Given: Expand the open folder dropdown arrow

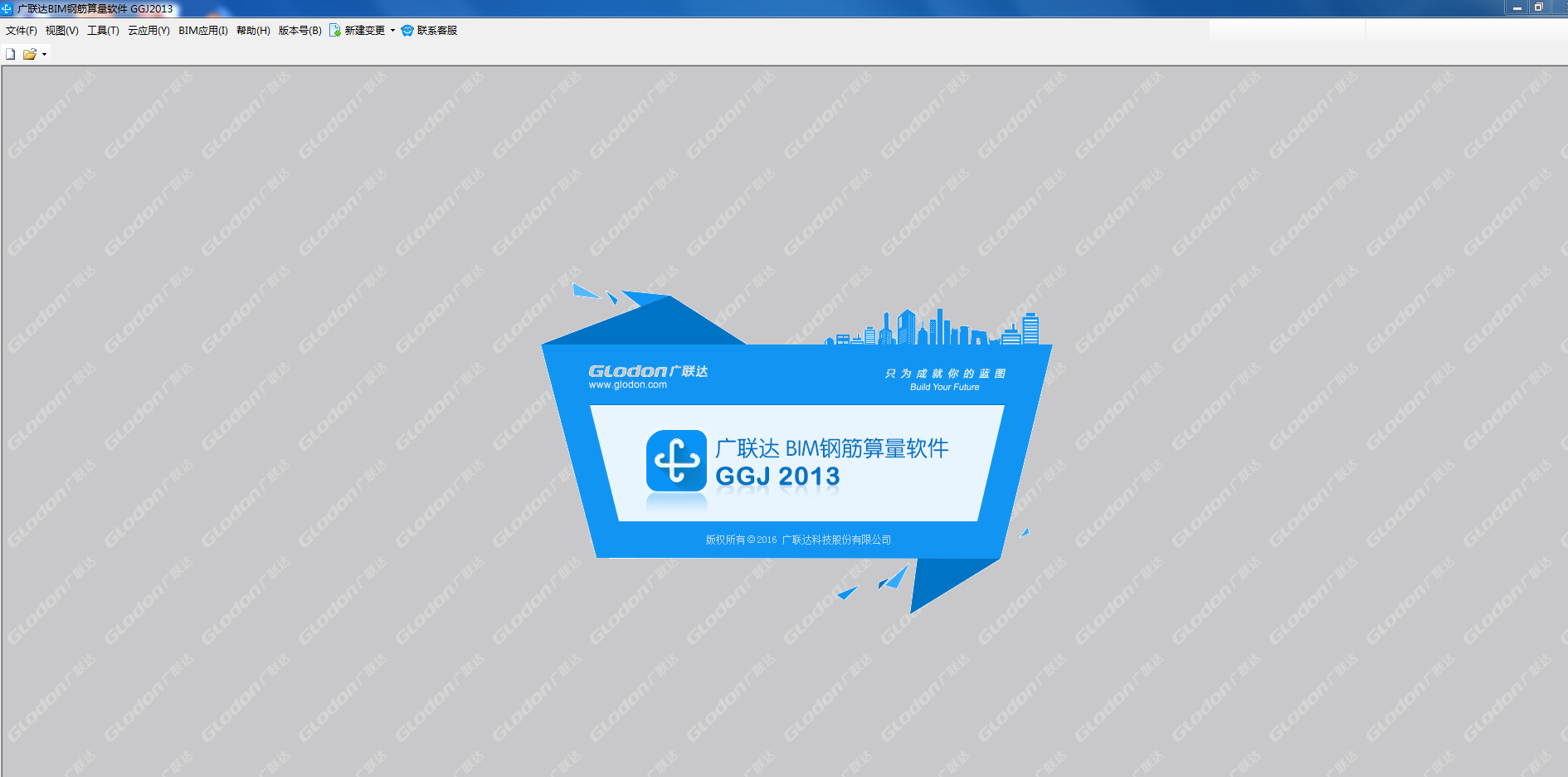Looking at the screenshot, I should [44, 54].
